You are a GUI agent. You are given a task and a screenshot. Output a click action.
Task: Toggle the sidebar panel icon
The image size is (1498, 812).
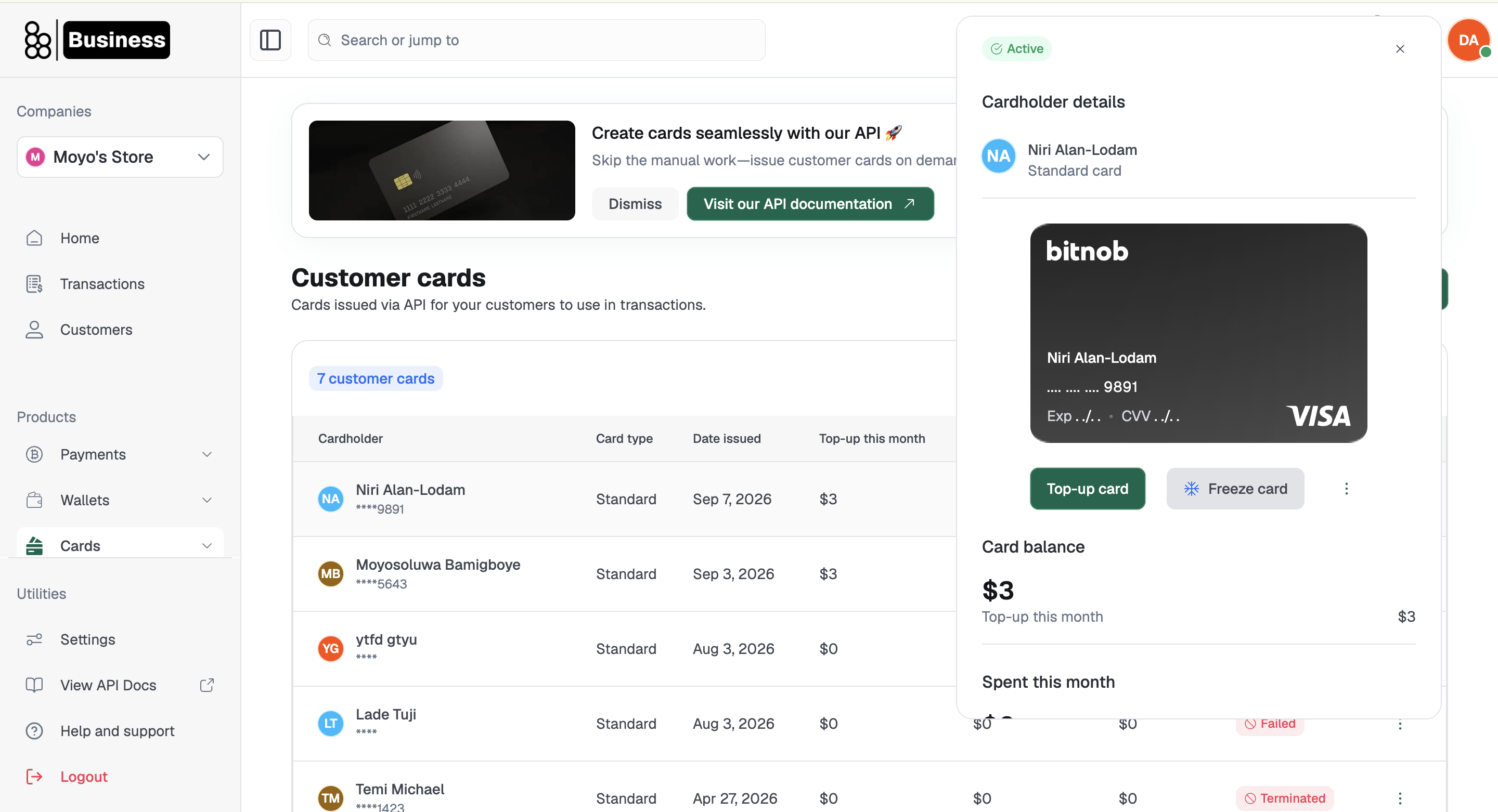pyautogui.click(x=270, y=40)
